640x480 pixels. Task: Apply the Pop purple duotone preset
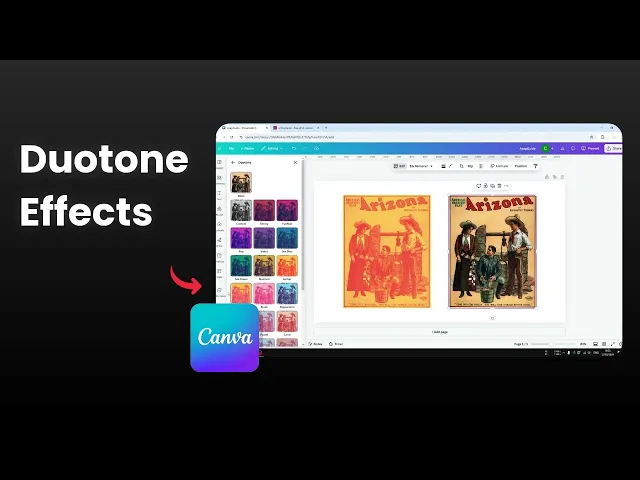click(241, 238)
